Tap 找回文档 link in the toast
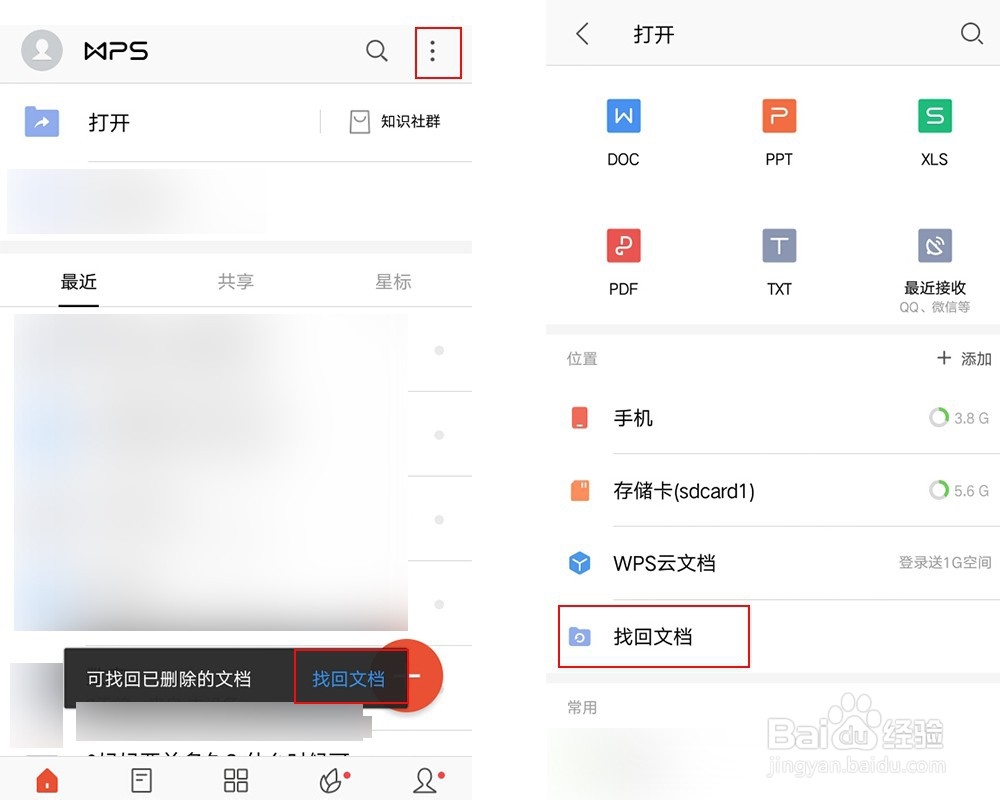The width and height of the screenshot is (1000, 800). [x=348, y=679]
